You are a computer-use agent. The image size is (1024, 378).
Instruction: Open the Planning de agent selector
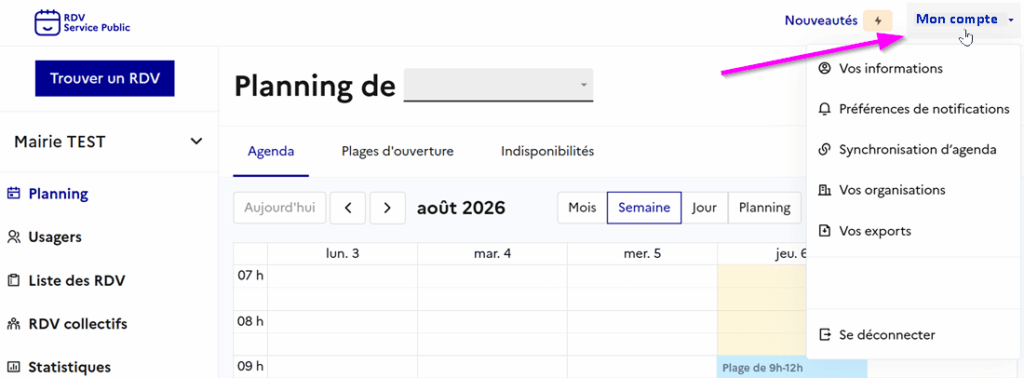click(x=498, y=85)
